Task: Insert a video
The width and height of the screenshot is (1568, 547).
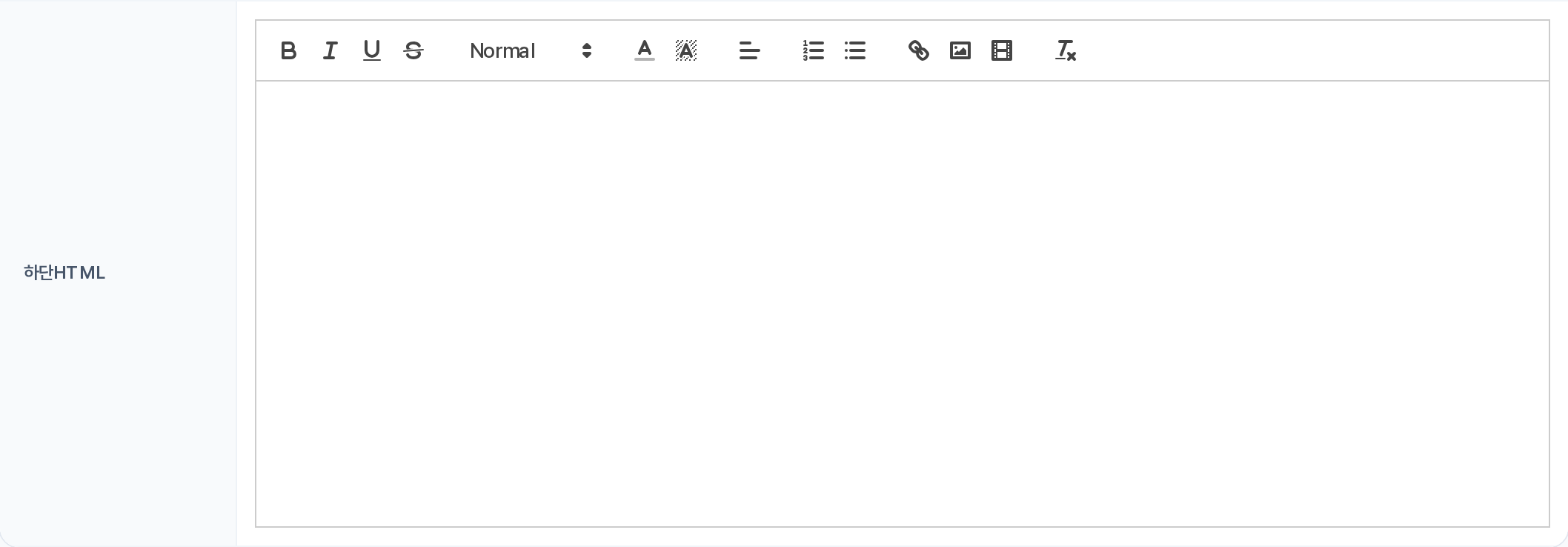Action: (1002, 50)
